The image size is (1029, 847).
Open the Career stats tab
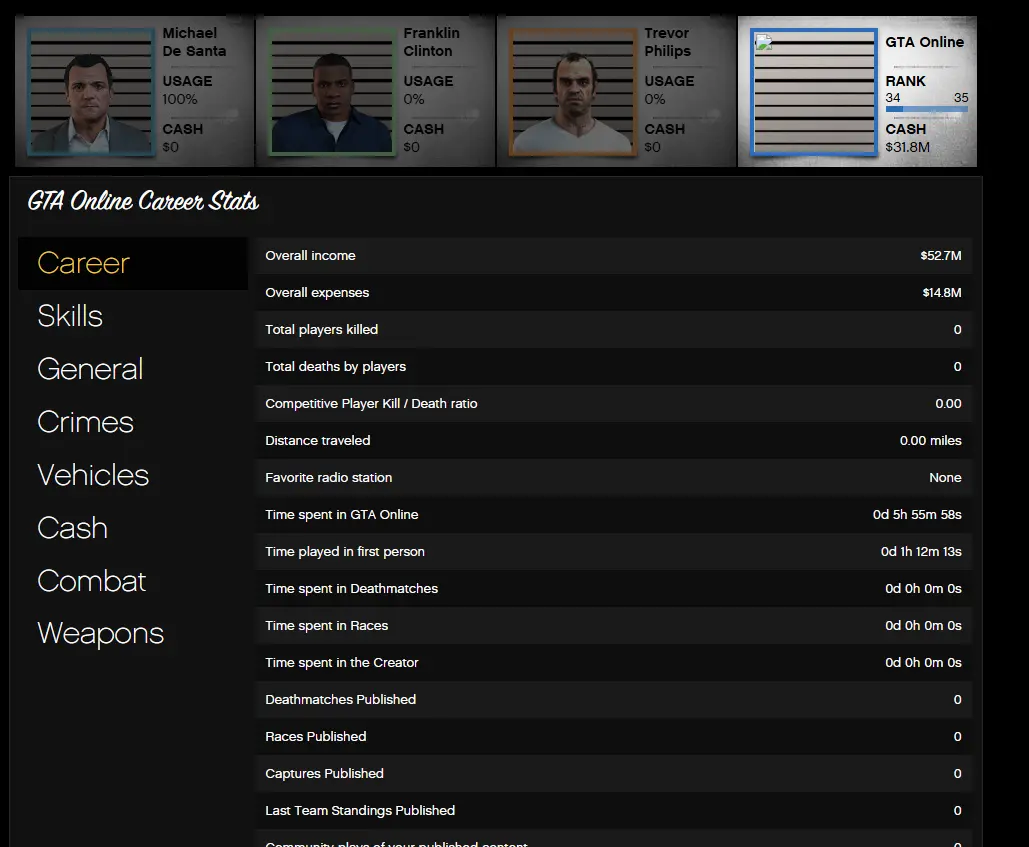point(84,263)
